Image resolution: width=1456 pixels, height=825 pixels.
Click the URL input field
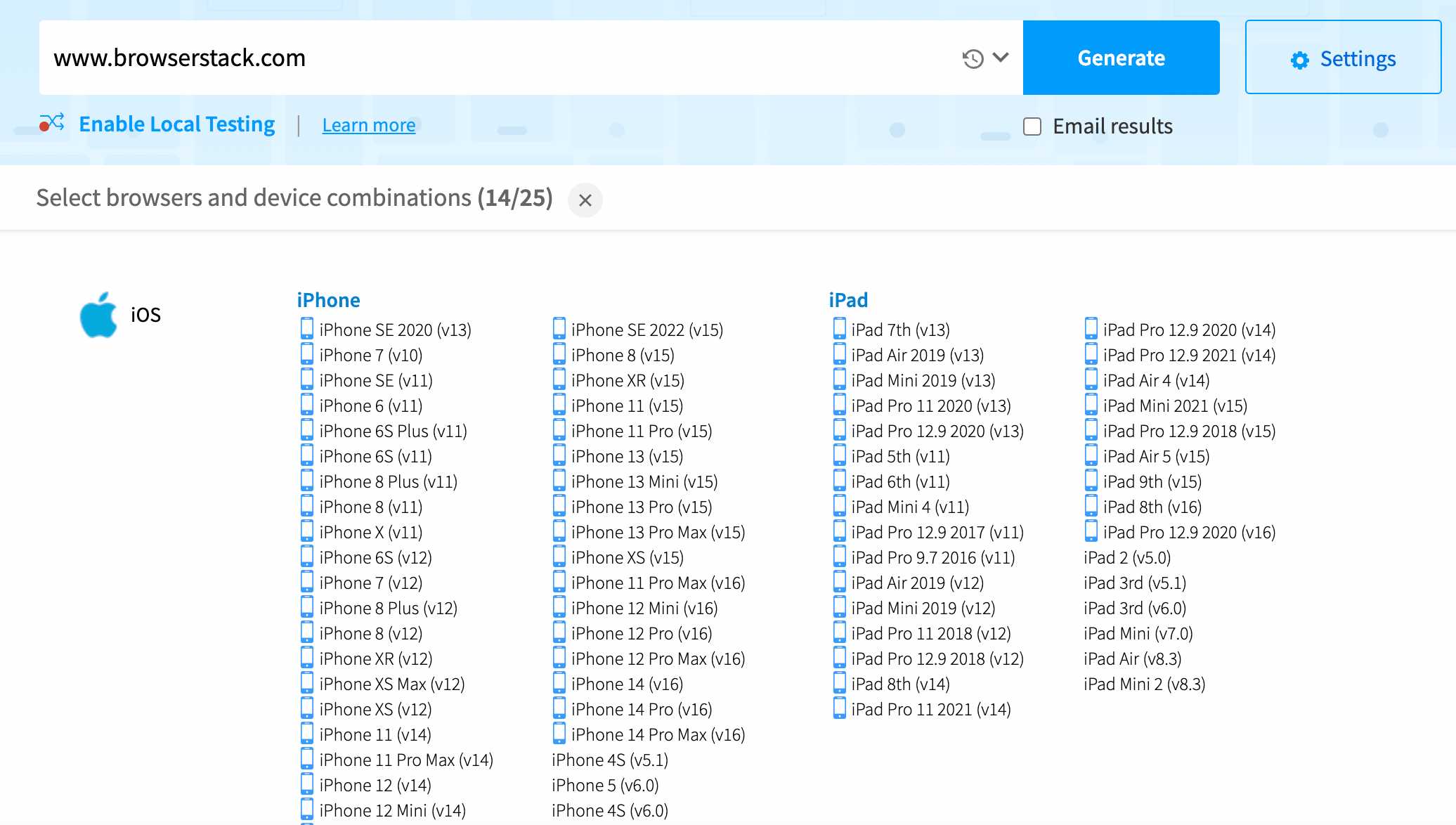coord(492,58)
